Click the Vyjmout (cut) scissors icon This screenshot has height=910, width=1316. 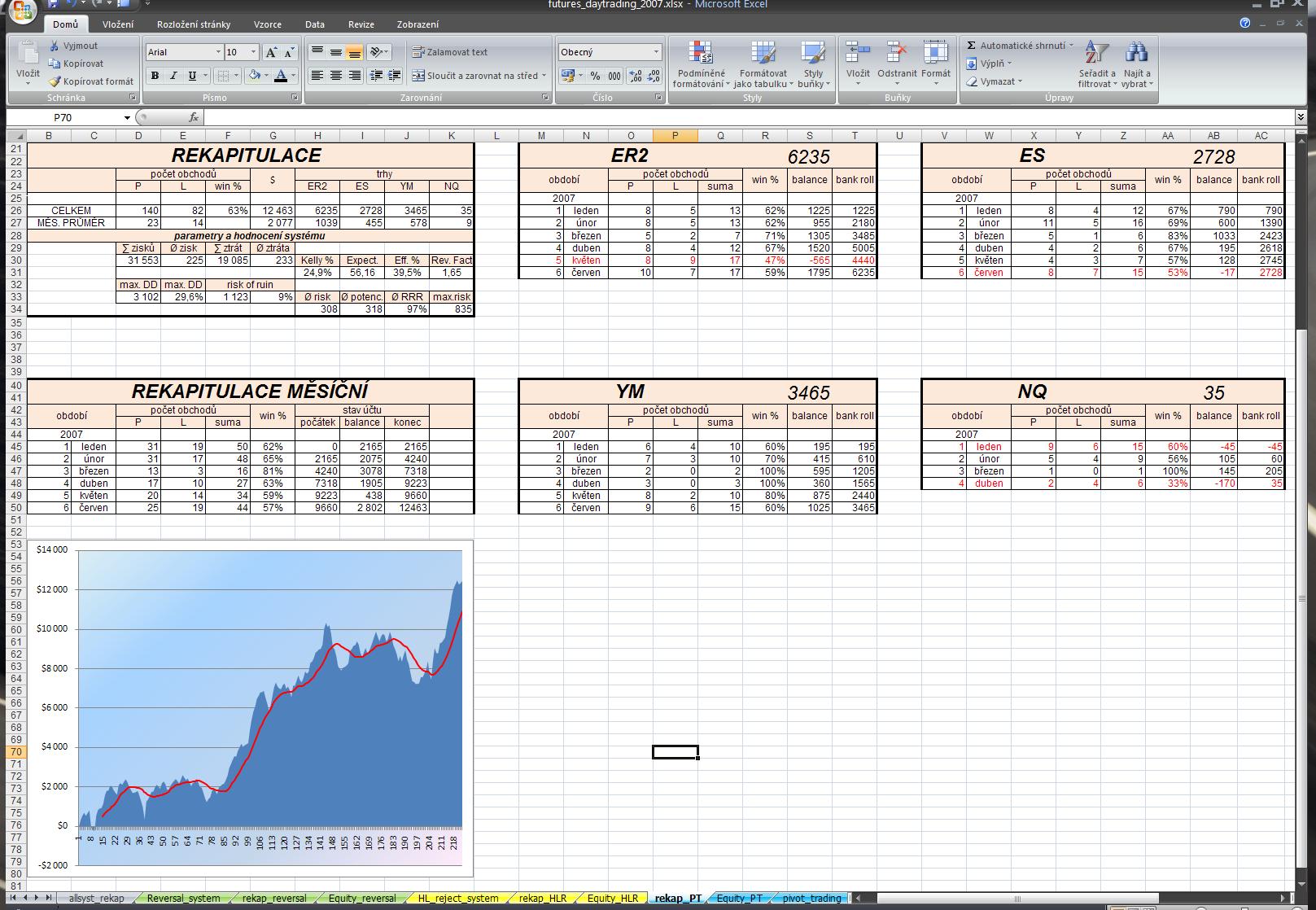(55, 46)
